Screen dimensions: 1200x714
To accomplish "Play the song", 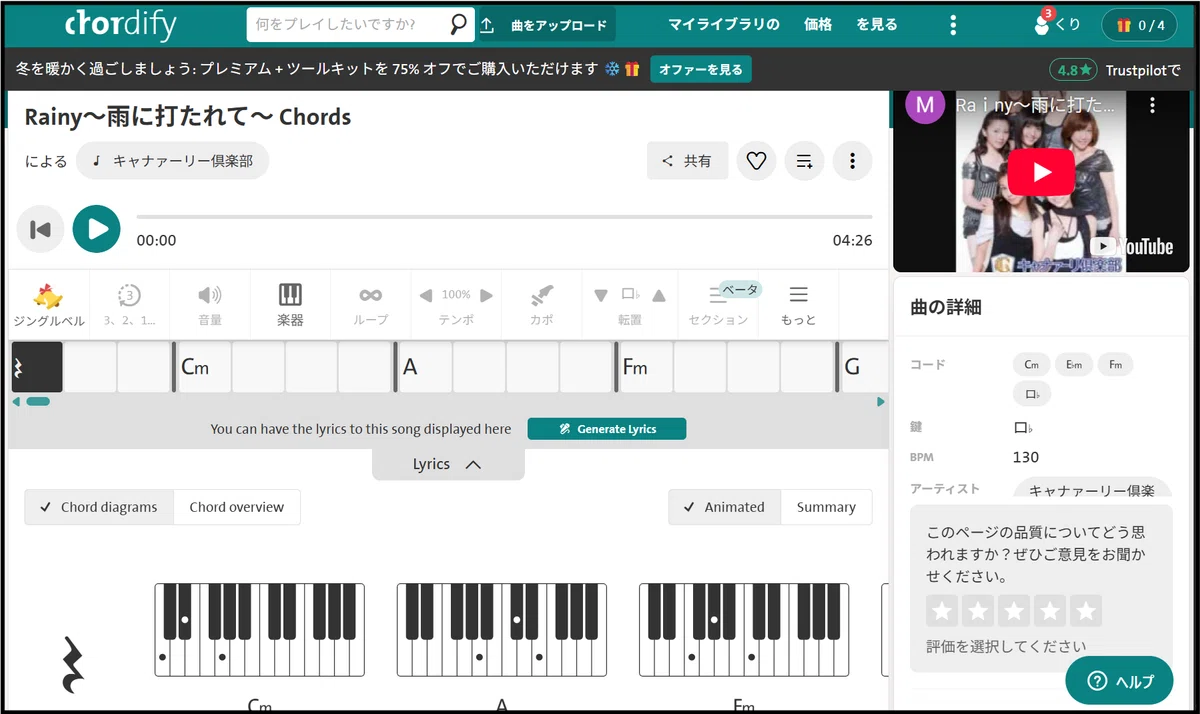I will 97,229.
